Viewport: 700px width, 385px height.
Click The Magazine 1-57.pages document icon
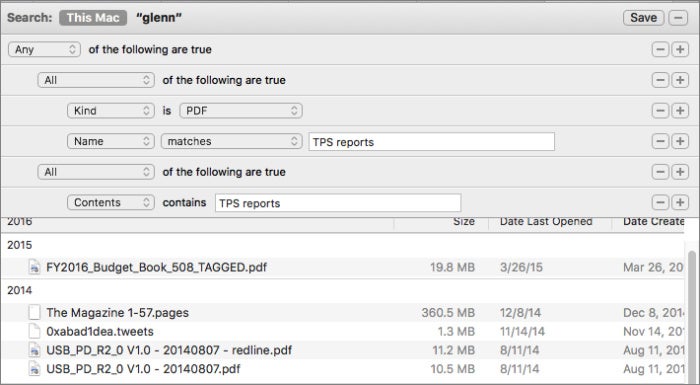point(34,312)
